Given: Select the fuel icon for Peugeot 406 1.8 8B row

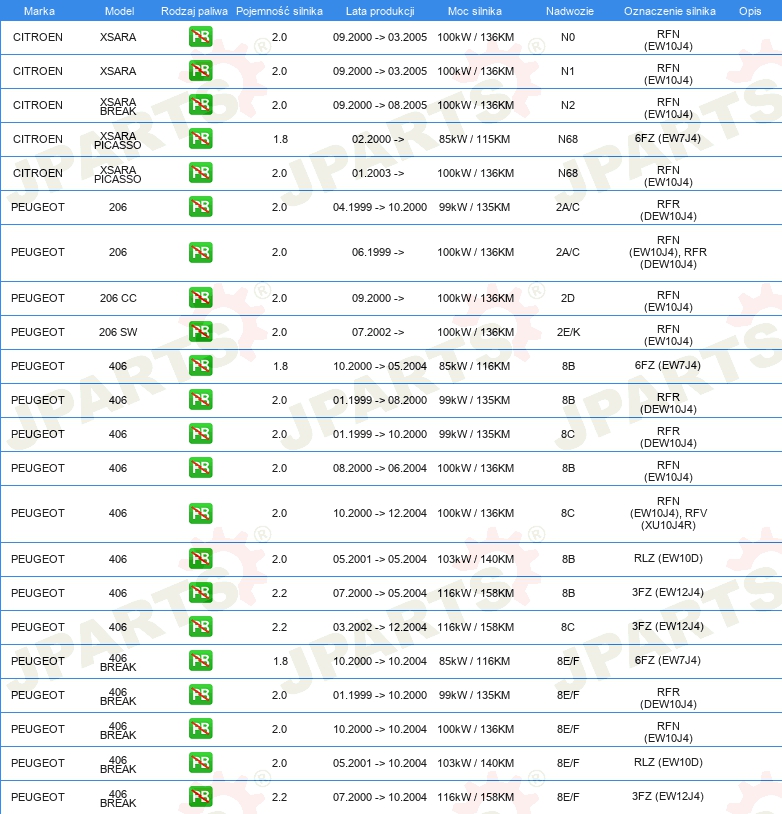Looking at the screenshot, I should tap(200, 366).
